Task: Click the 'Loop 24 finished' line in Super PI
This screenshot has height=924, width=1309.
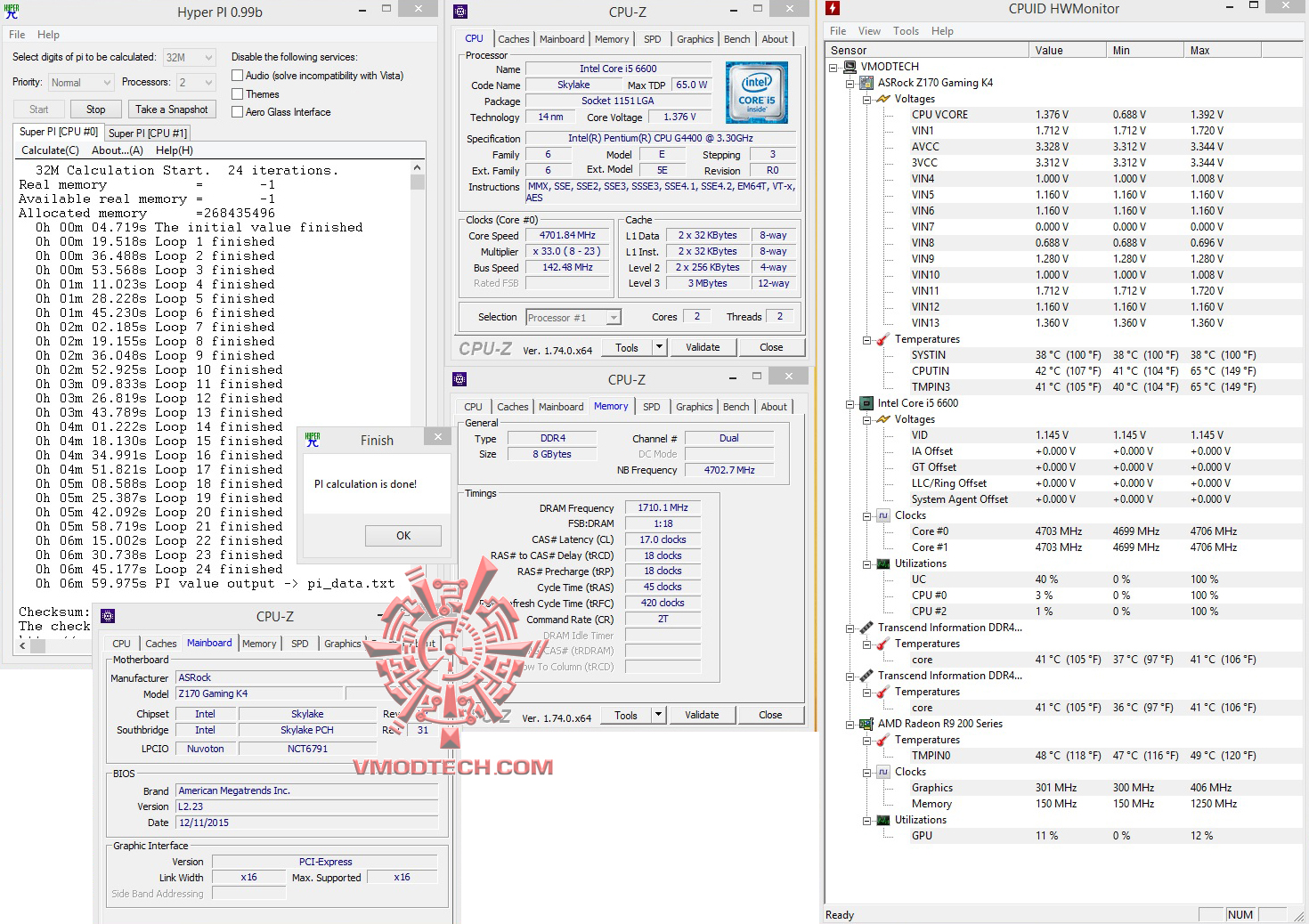Action: 159,570
